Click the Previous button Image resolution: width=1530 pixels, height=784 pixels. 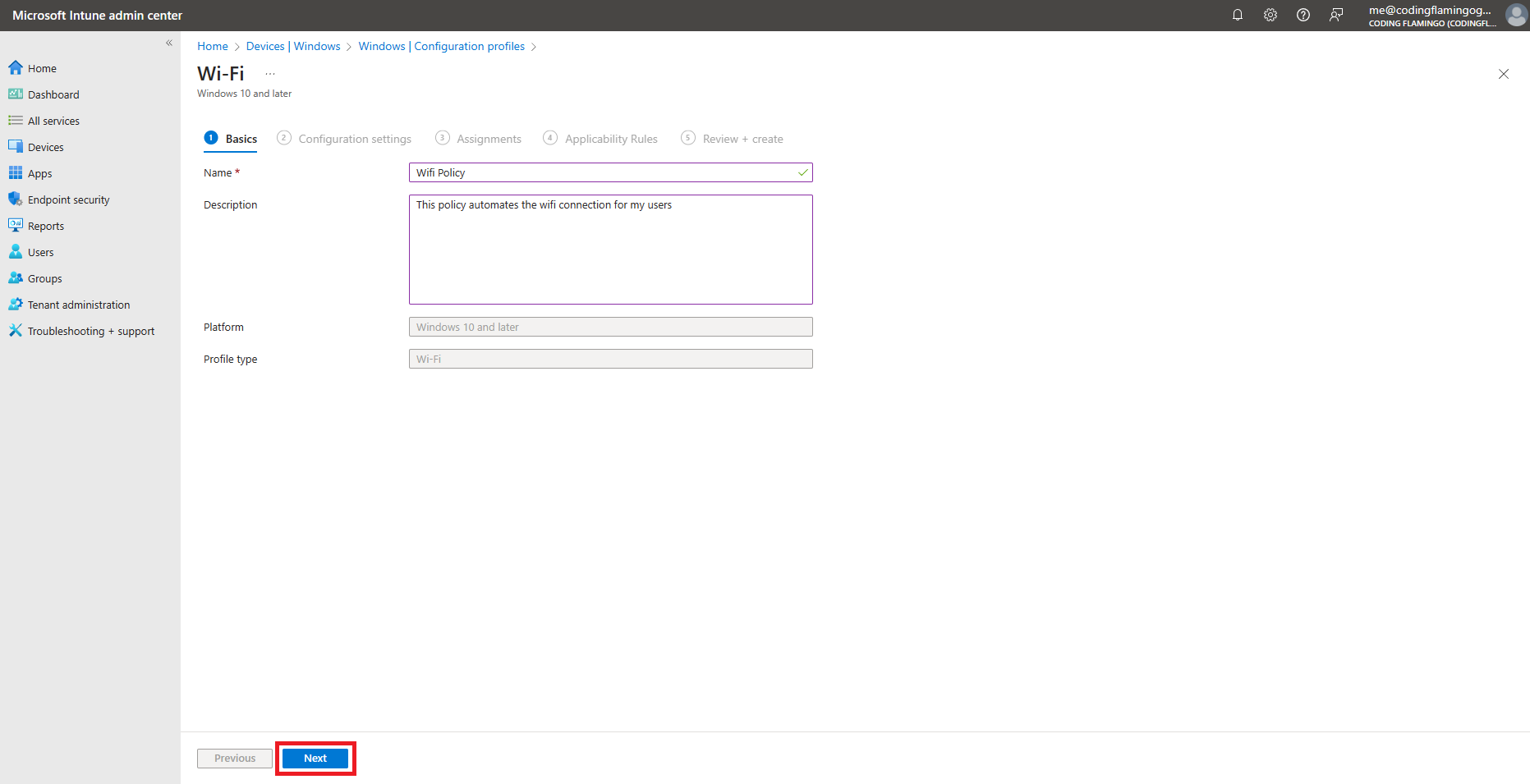click(235, 759)
